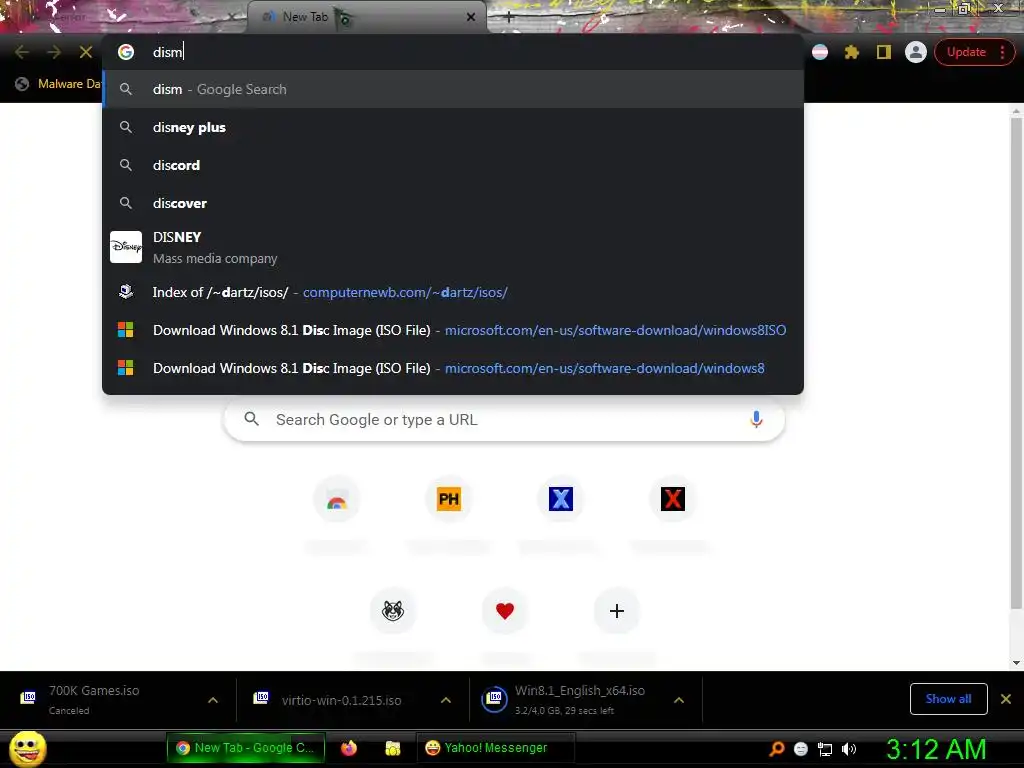Open the 'Index of /~dartz/isos/' suggestion
1024x768 pixels.
[x=453, y=293]
